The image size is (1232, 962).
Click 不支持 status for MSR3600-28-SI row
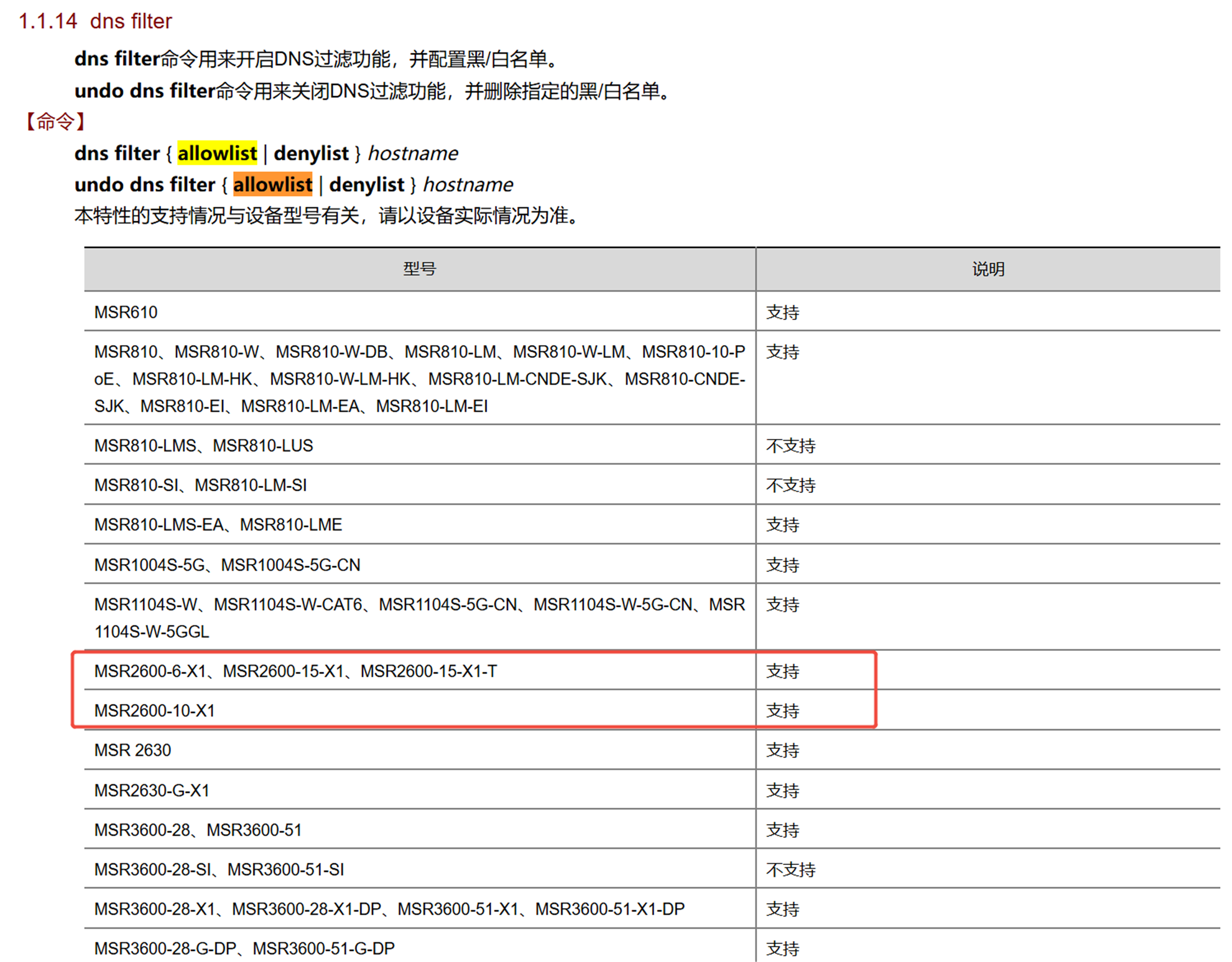click(x=790, y=869)
